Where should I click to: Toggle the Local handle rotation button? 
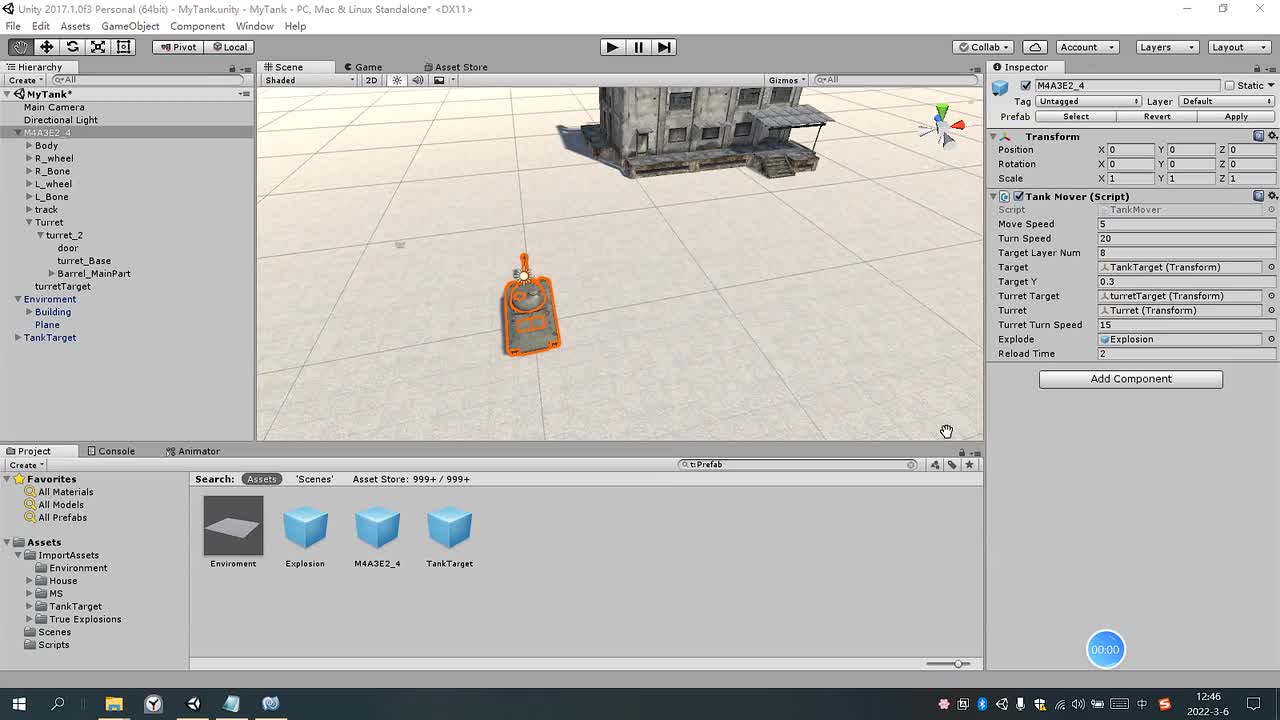pyautogui.click(x=229, y=47)
